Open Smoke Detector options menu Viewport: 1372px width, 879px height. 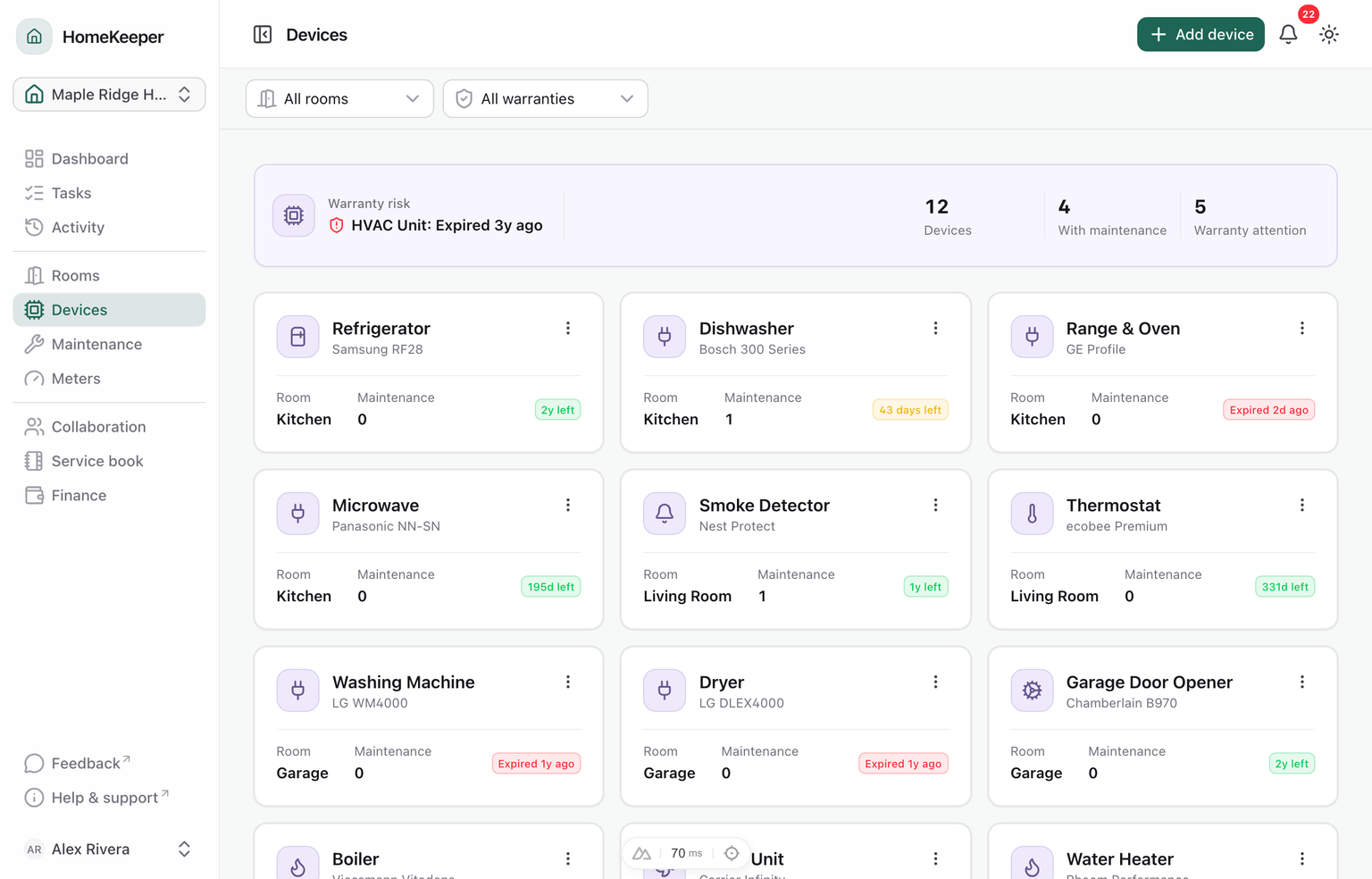(x=935, y=506)
